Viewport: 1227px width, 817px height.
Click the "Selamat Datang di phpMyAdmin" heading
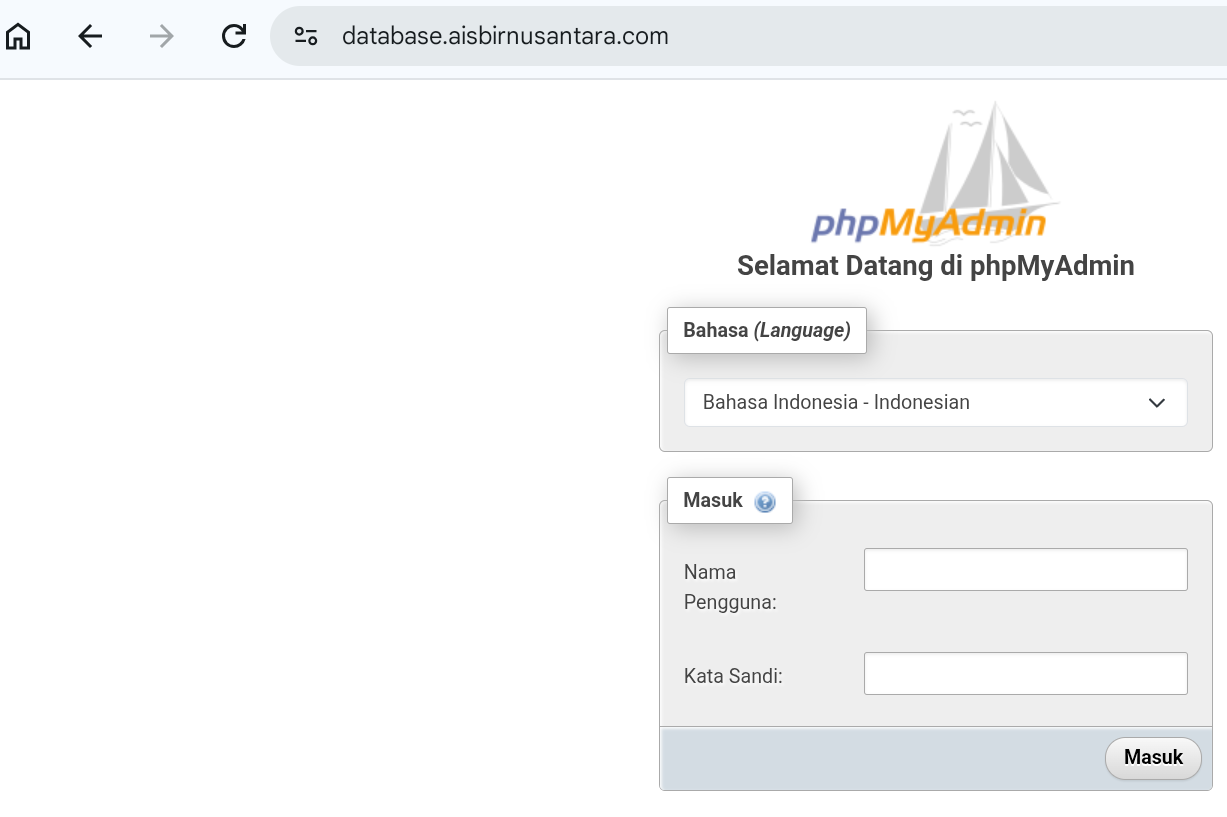(x=935, y=266)
